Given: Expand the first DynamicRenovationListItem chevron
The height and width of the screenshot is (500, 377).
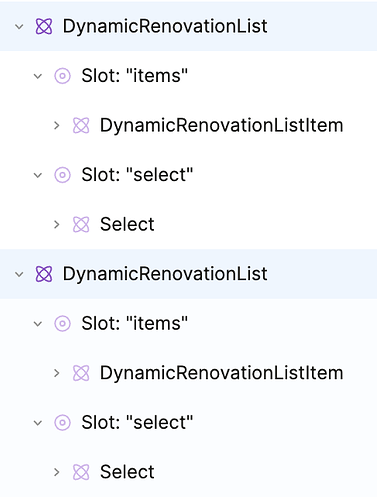Looking at the screenshot, I should tap(57, 126).
